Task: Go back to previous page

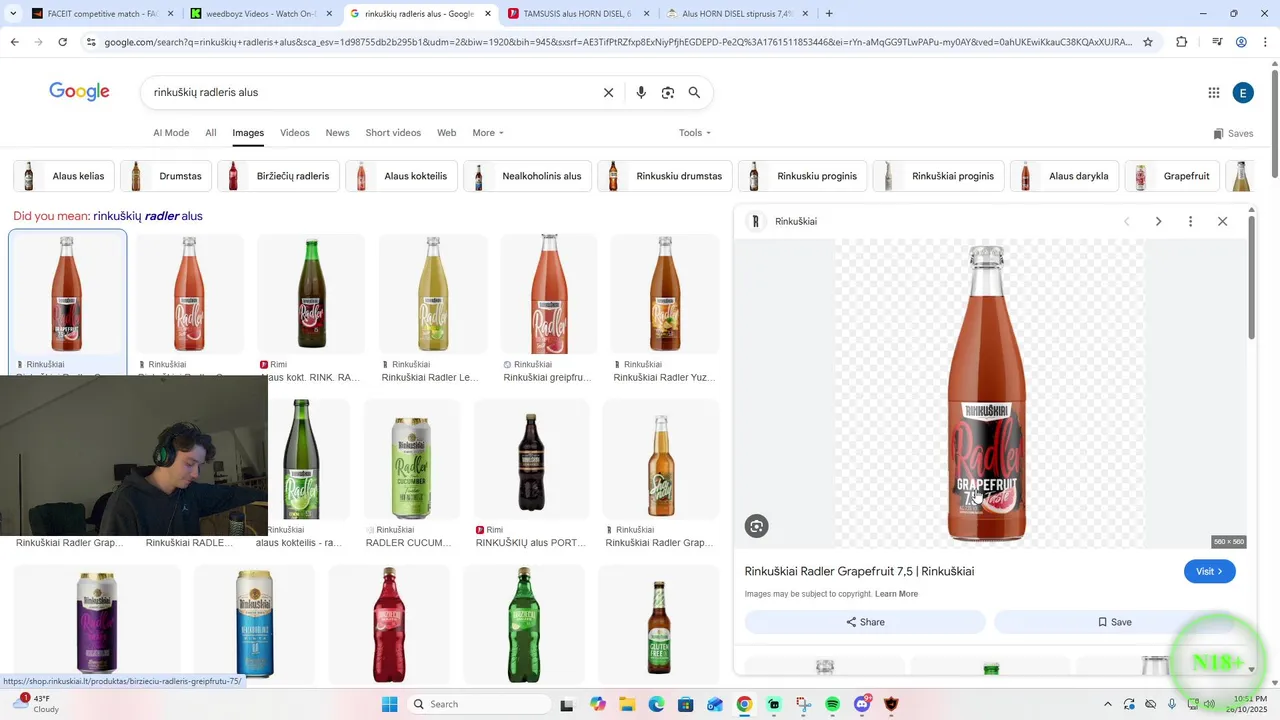Action: pos(14,42)
